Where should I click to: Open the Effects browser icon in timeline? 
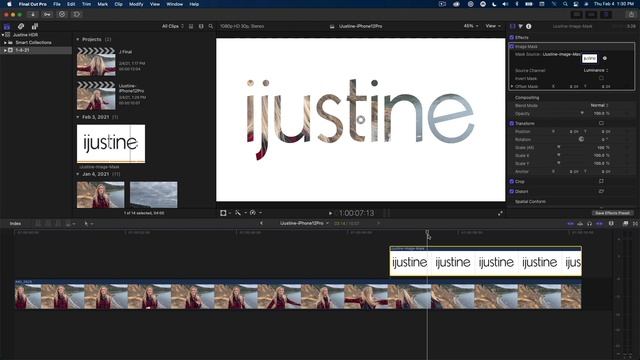point(625,224)
